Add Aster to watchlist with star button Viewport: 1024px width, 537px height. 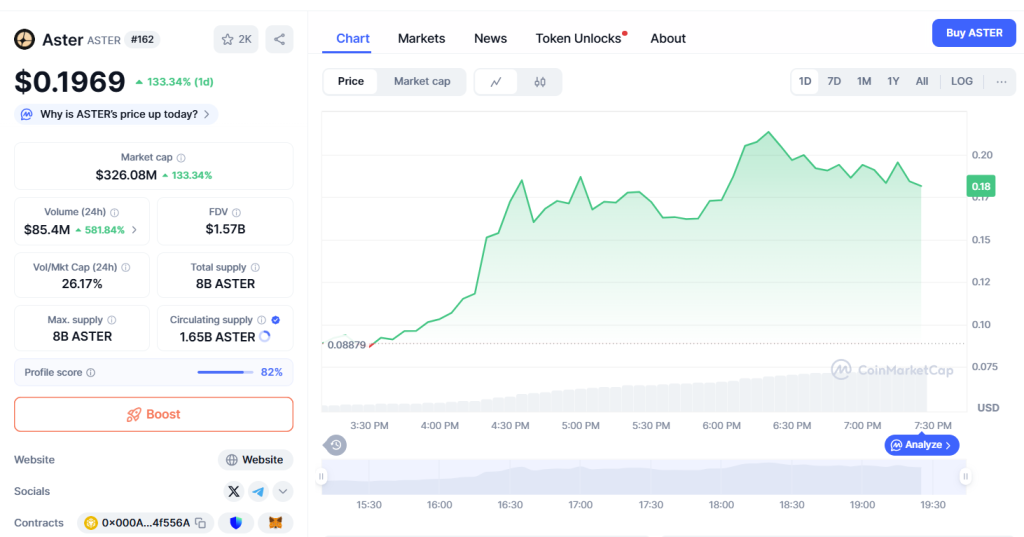click(x=236, y=39)
